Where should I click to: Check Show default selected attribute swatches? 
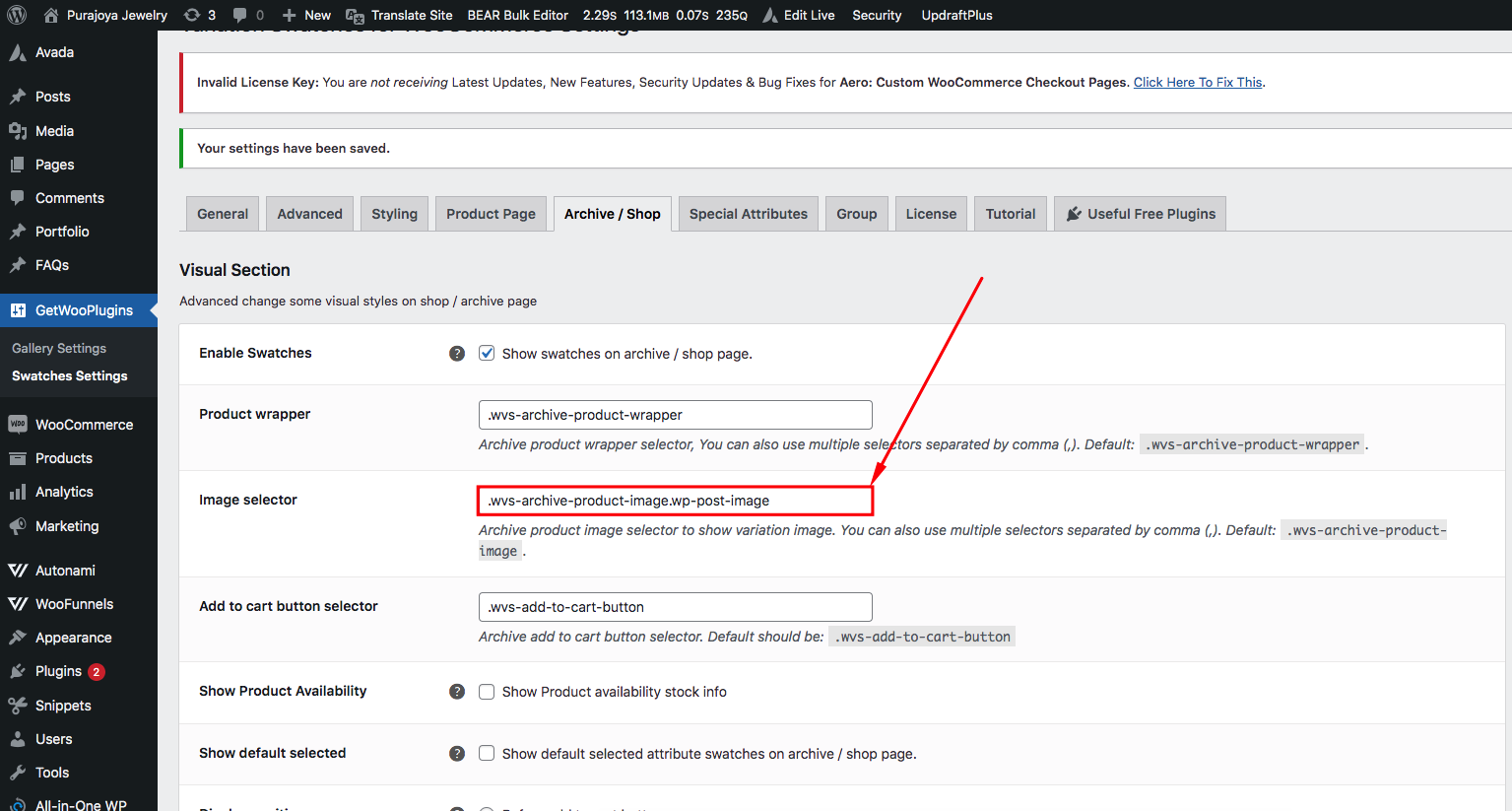[x=487, y=753]
